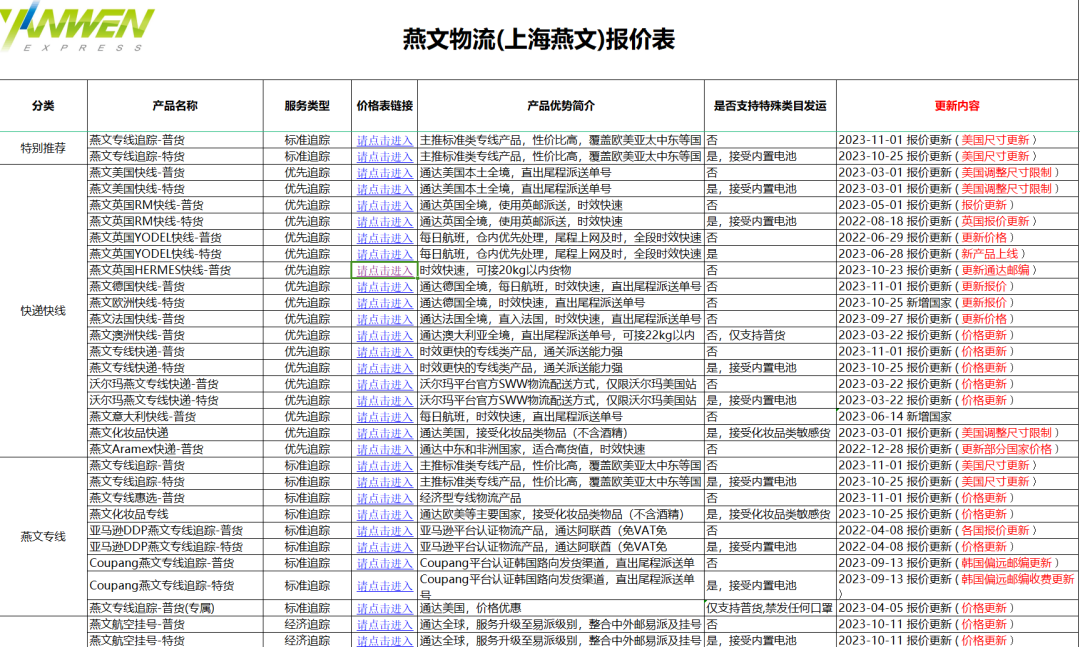
Task: Click 请点击进入 in the 燕文美国快线-特货 row
Action: point(384,189)
